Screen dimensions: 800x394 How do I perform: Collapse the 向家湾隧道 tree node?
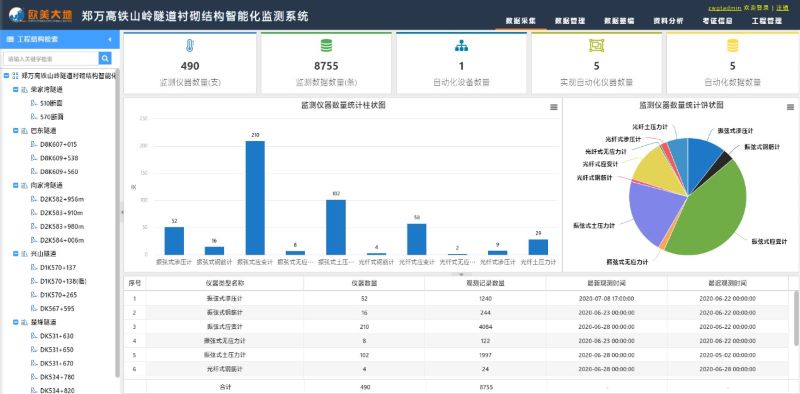click(15, 185)
